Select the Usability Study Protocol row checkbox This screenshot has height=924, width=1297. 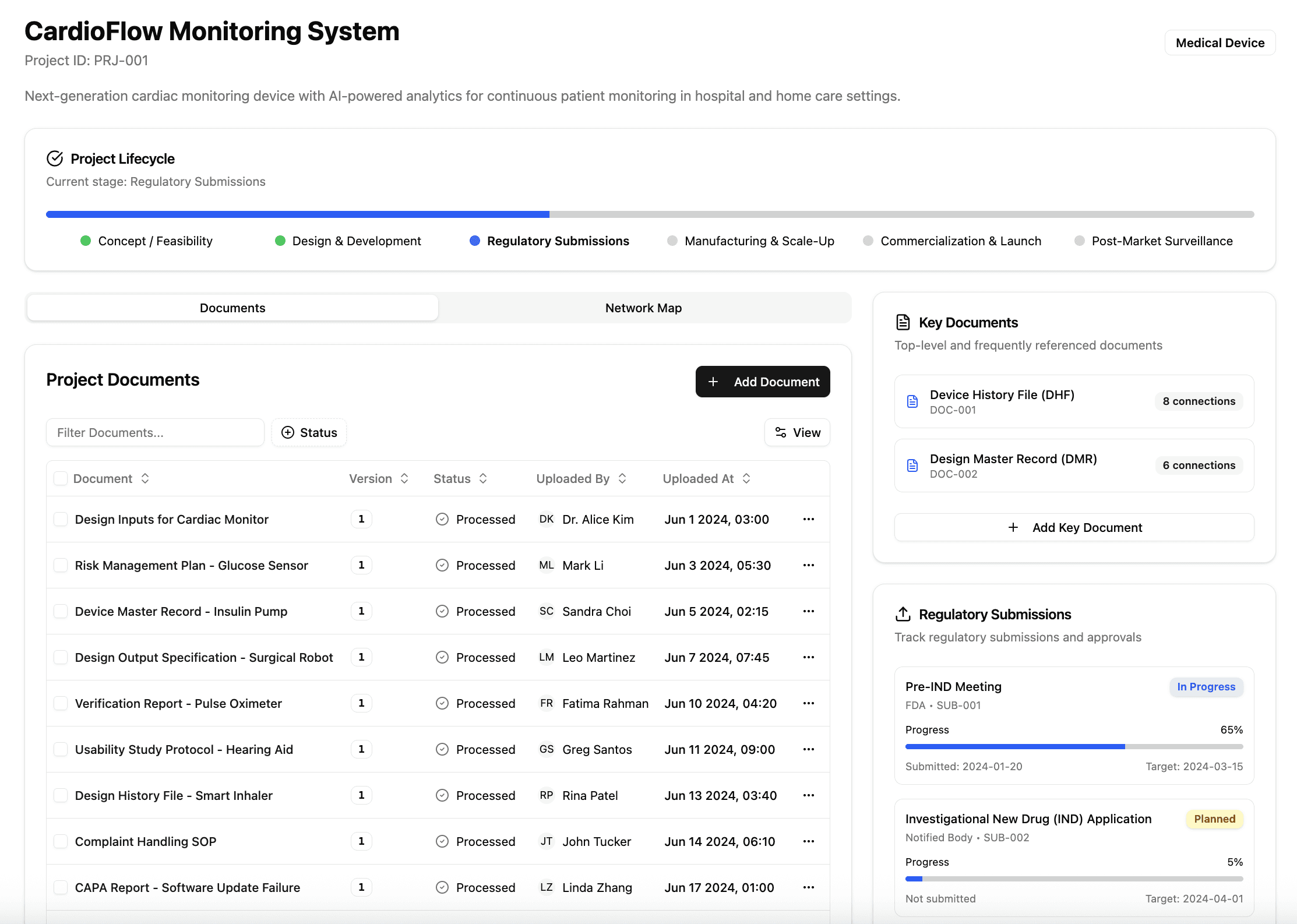[x=61, y=749]
